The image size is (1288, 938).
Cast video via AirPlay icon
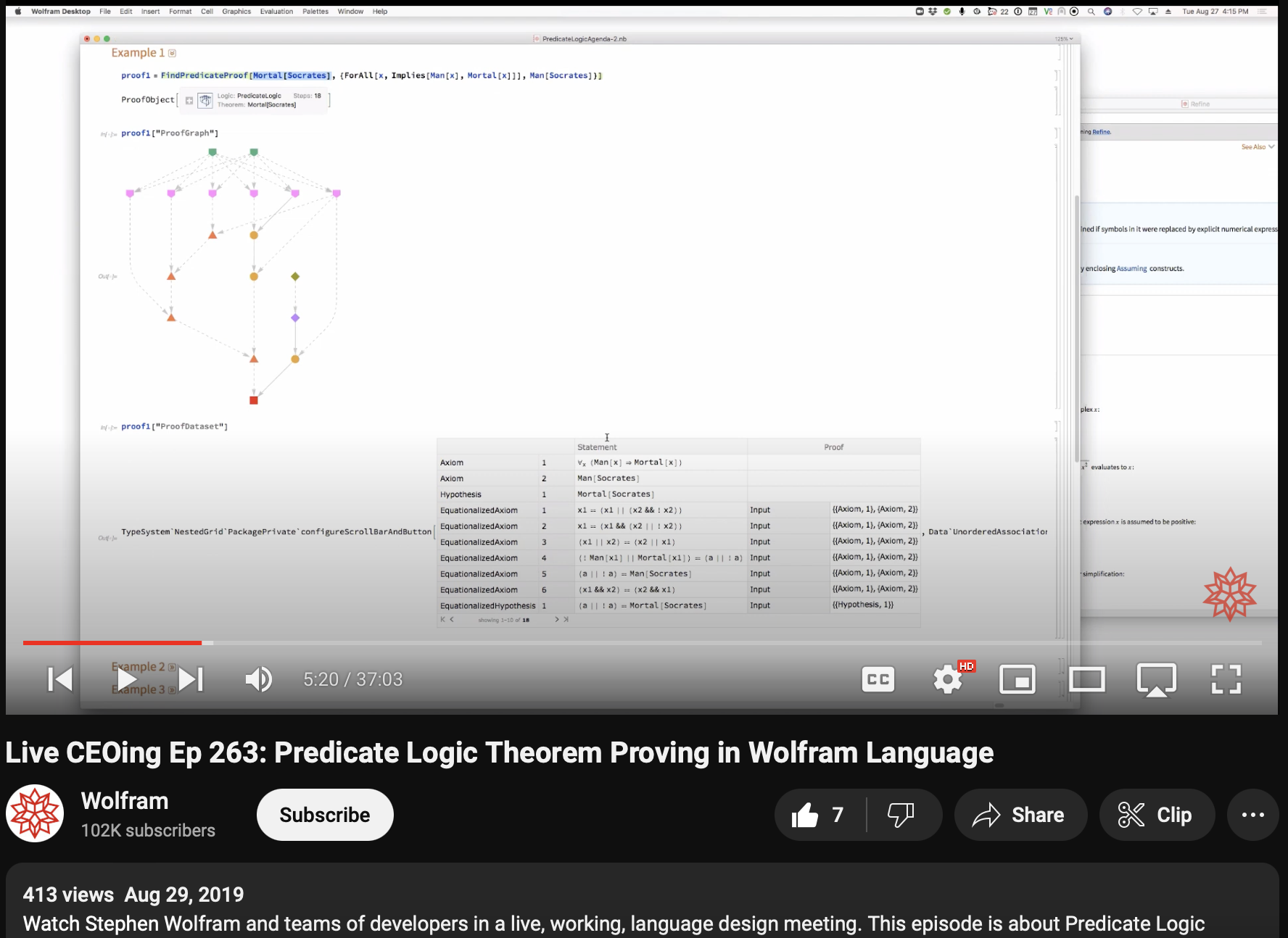point(1157,679)
